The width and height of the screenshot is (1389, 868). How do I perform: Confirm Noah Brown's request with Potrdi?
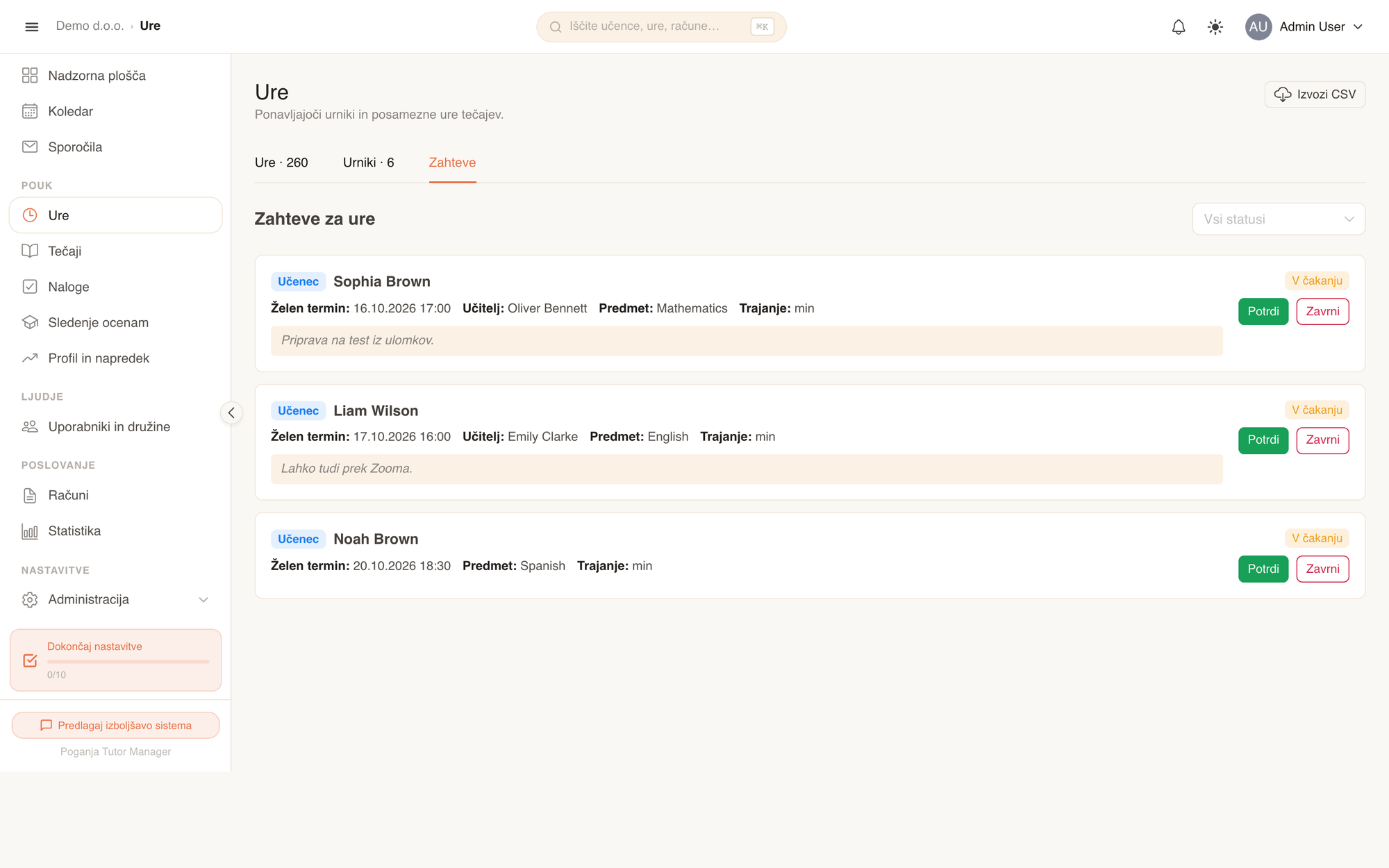tap(1263, 569)
